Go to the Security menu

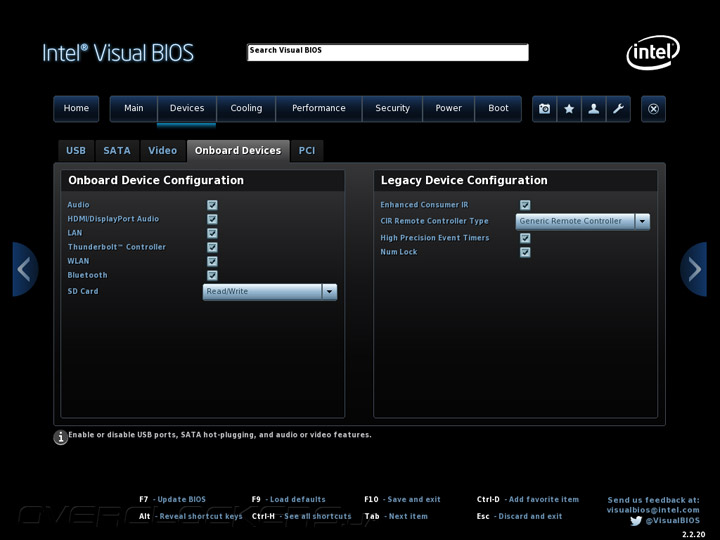392,108
